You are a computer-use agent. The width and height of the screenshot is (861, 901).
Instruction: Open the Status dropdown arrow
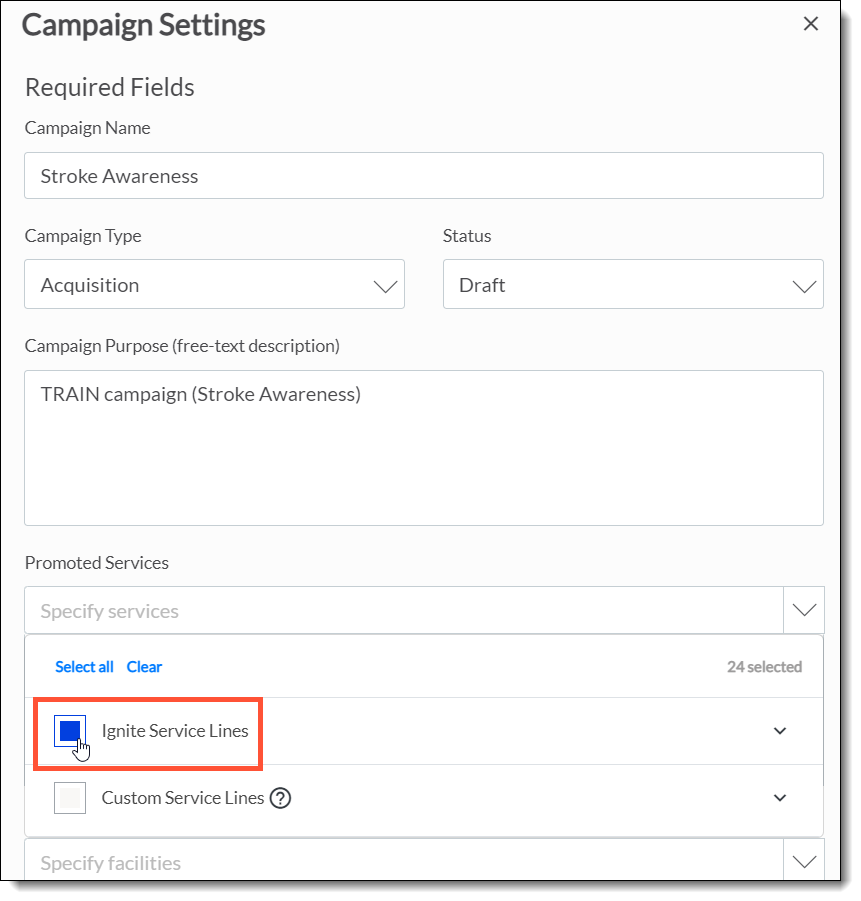coord(804,285)
